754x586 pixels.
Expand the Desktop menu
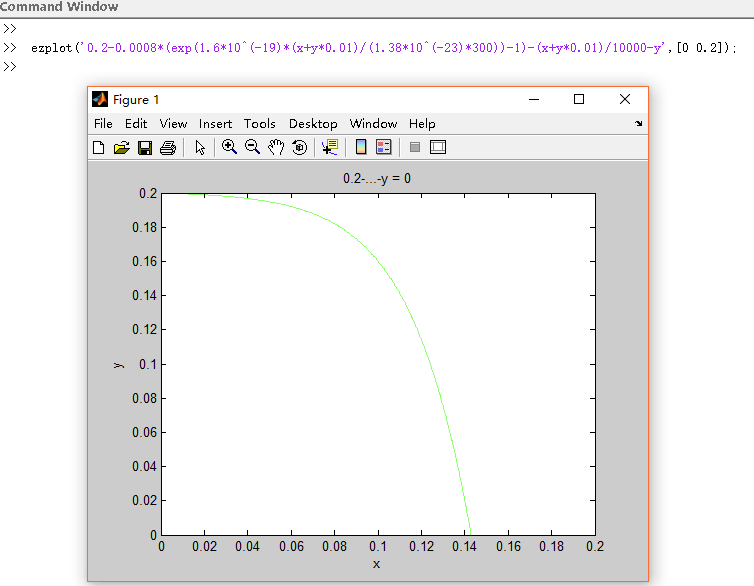pyautogui.click(x=313, y=124)
